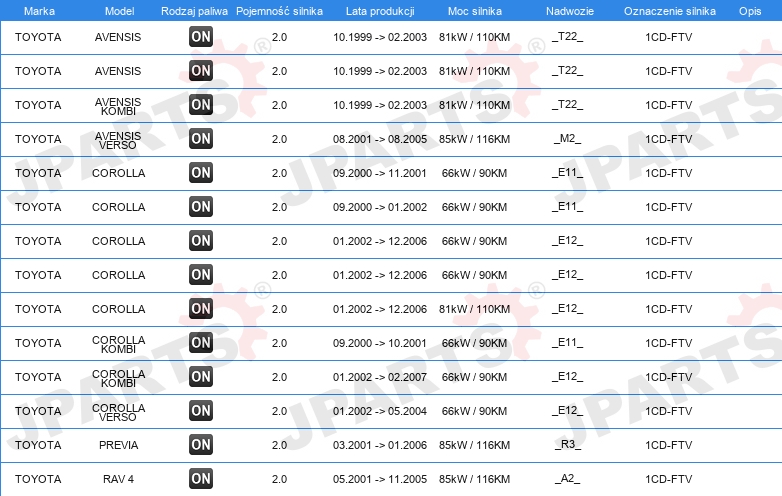Image resolution: width=782 pixels, height=496 pixels.
Task: Click the RAV 4 model cell
Action: point(118,479)
